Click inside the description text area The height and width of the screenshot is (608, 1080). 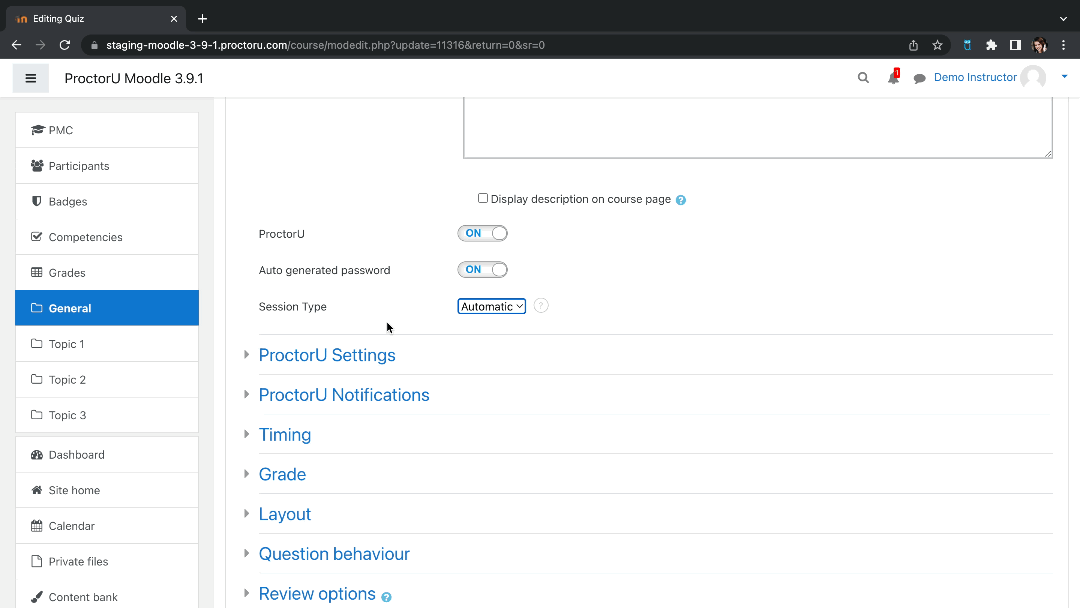[x=758, y=127]
